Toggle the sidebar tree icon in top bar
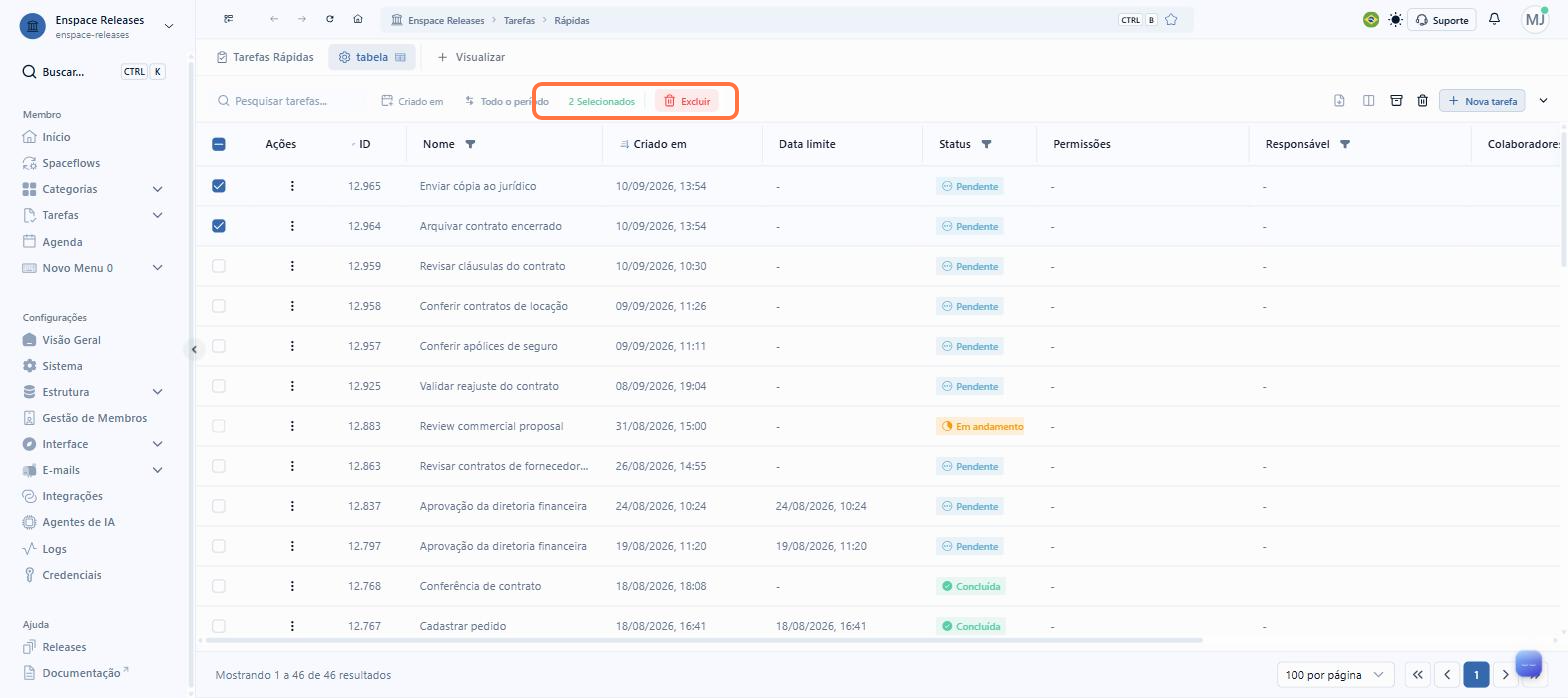The height and width of the screenshot is (698, 1568). pos(229,19)
